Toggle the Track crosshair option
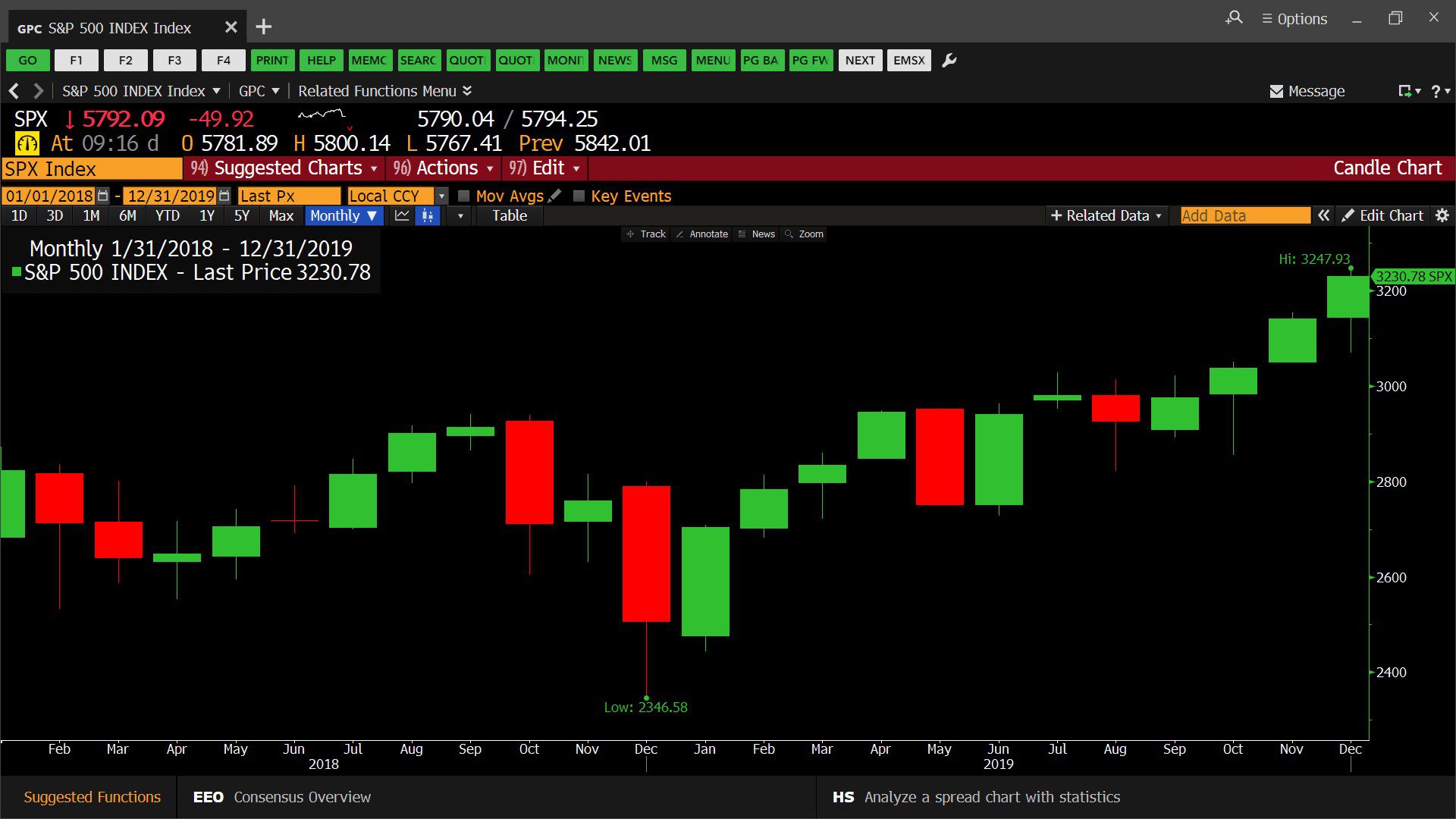This screenshot has width=1456, height=819. tap(646, 234)
